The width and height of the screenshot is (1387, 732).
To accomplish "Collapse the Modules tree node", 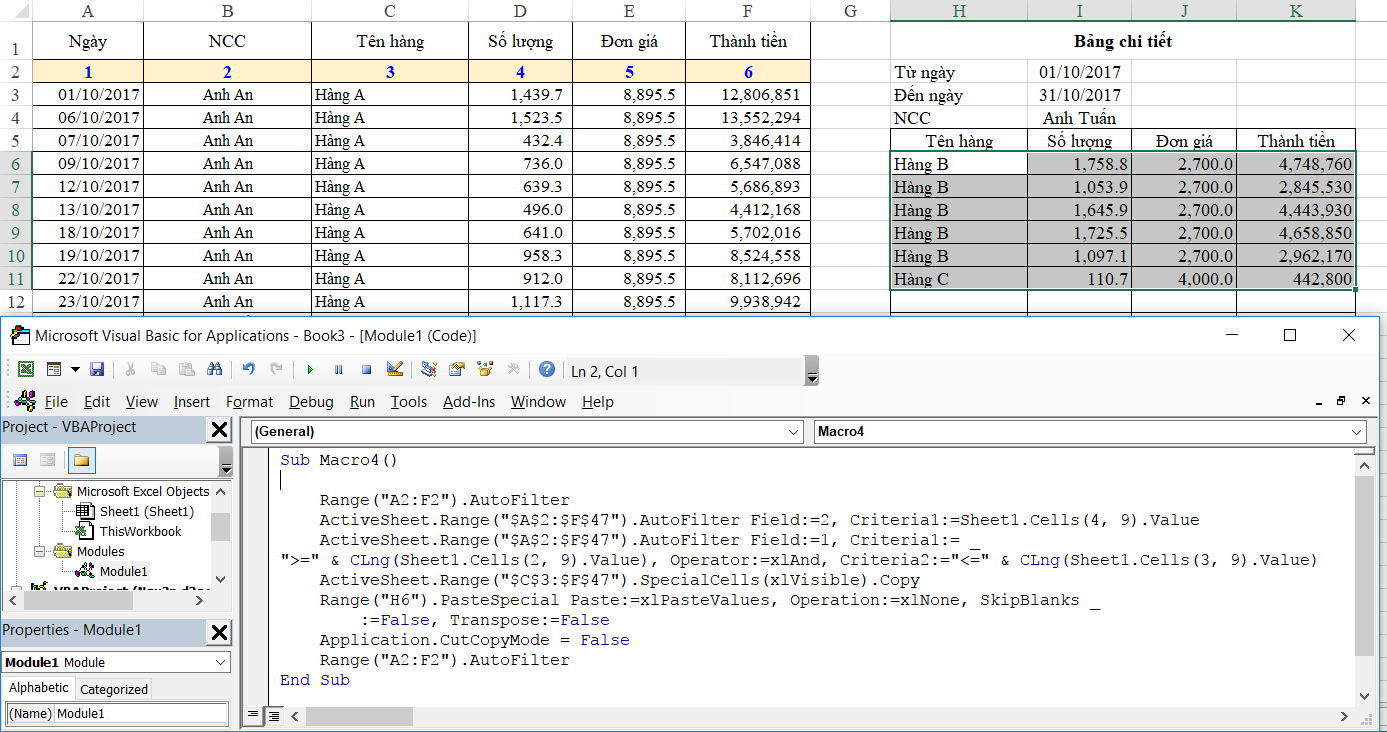I will [41, 551].
